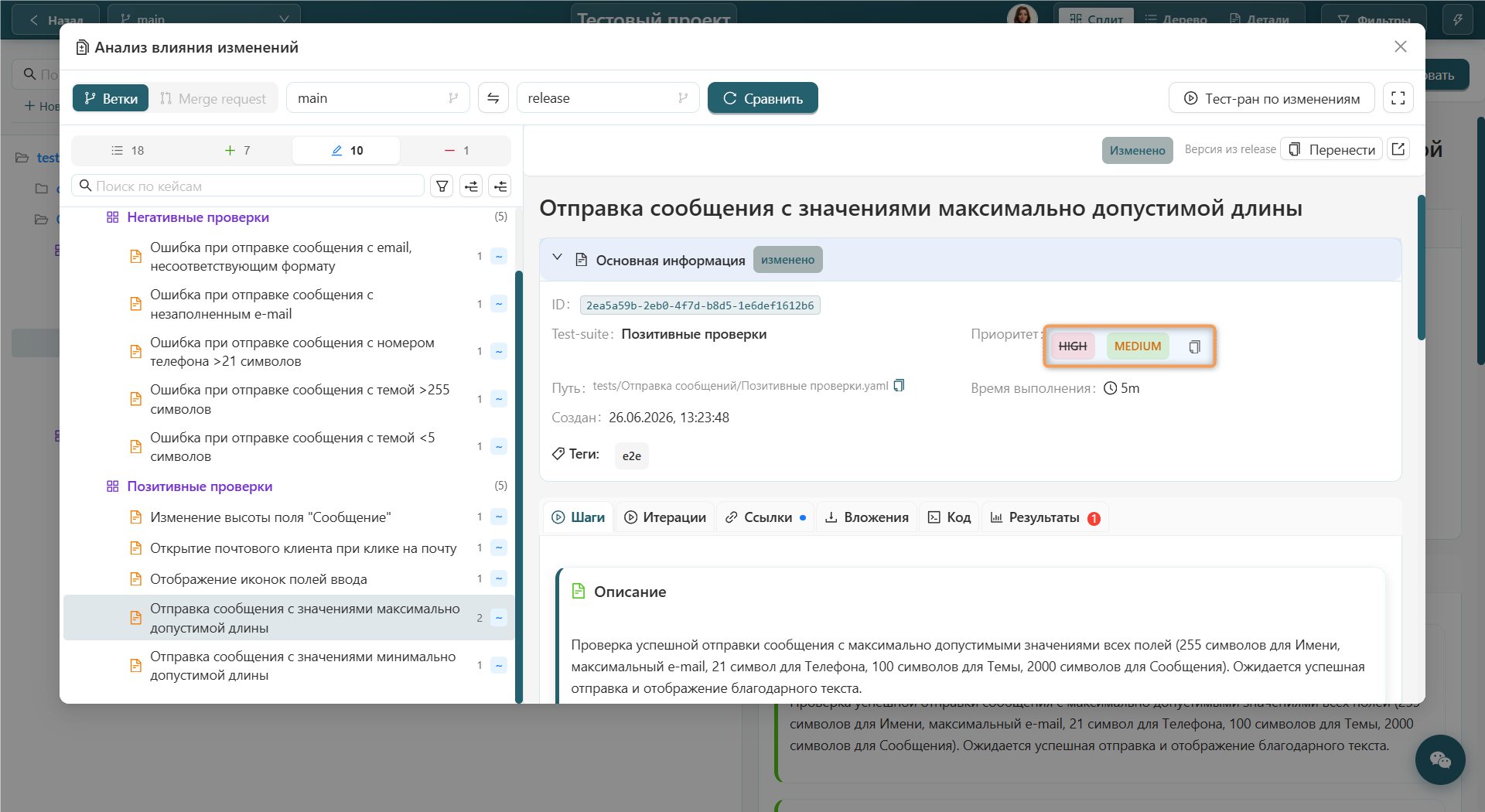Copy the file path icon
1485x812 pixels.
coord(899,385)
